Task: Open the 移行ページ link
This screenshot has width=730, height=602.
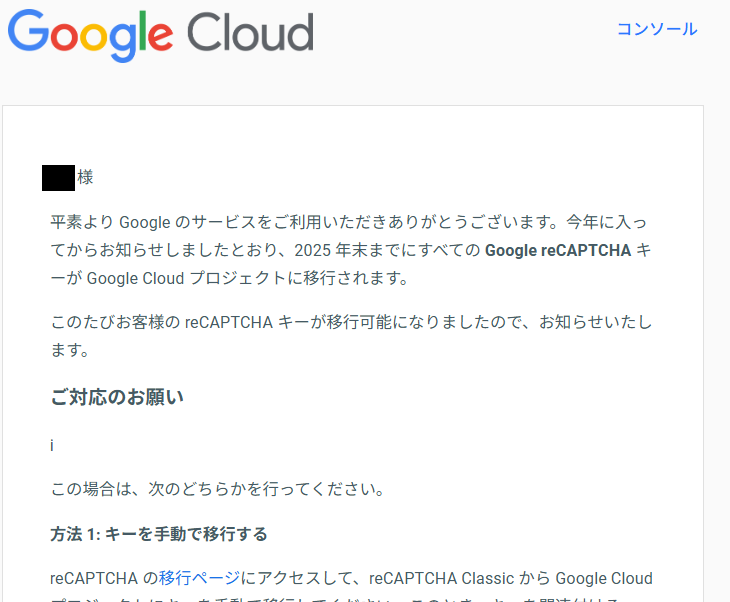Action: click(199, 578)
